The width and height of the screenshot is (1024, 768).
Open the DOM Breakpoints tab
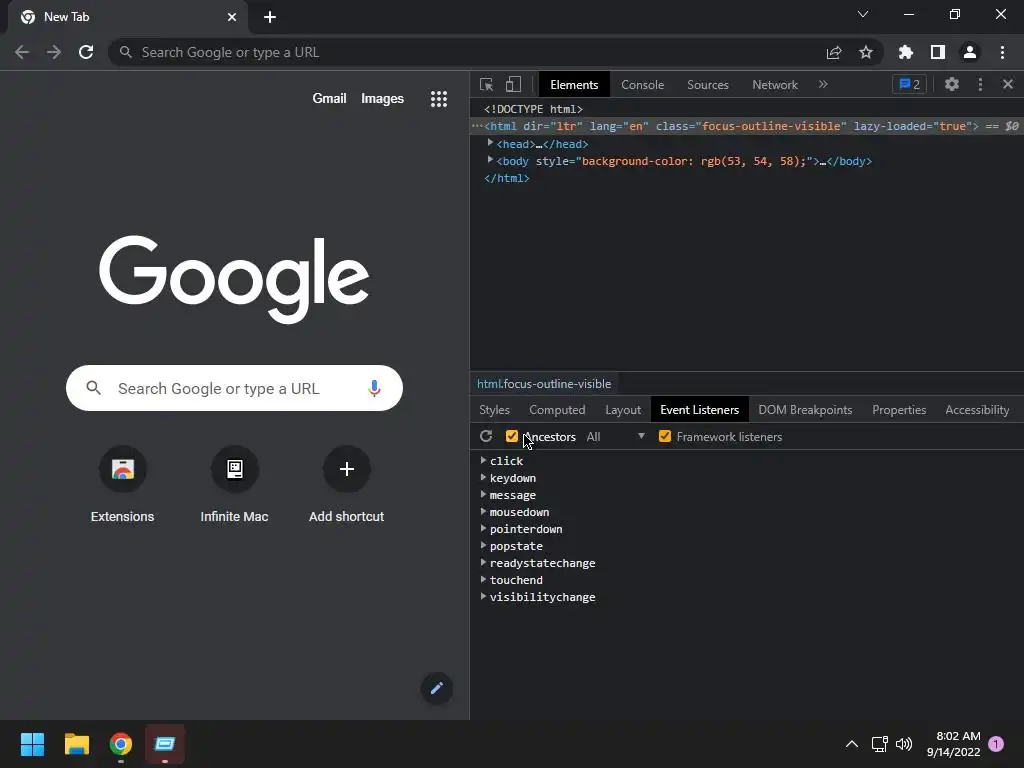805,409
